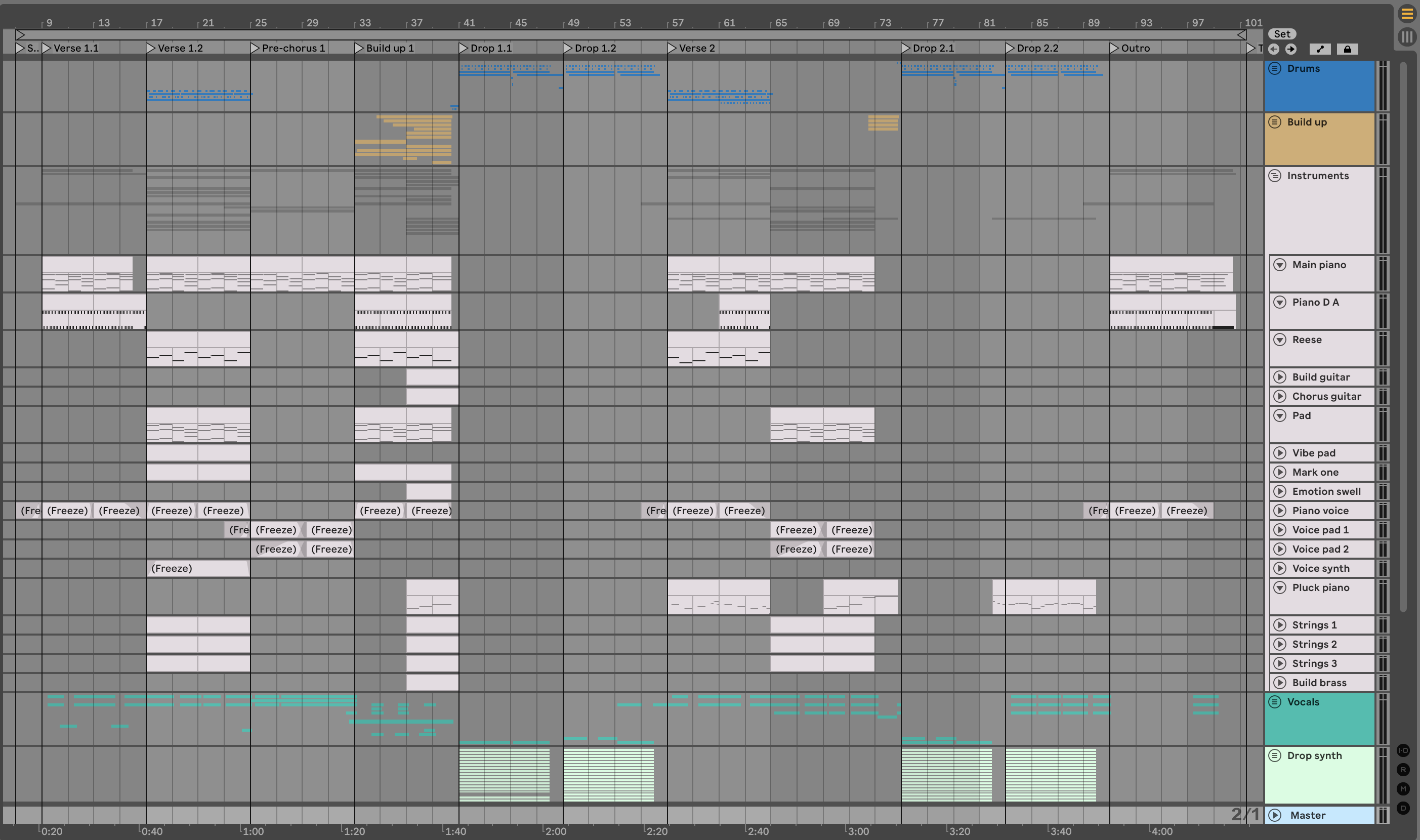The image size is (1420, 840).
Task: Toggle Automation Mode line-and-dots button
Action: point(1320,49)
